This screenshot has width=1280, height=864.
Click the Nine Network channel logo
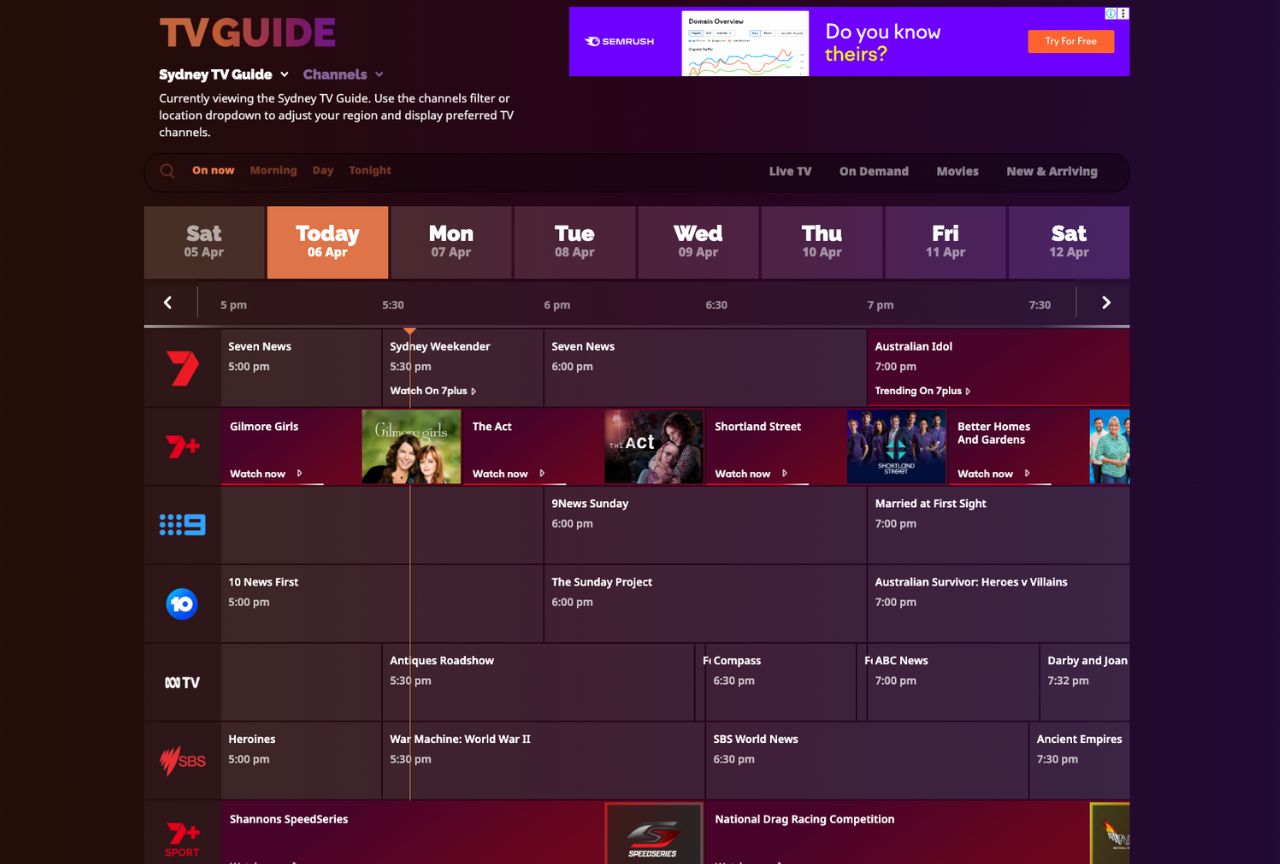click(182, 524)
